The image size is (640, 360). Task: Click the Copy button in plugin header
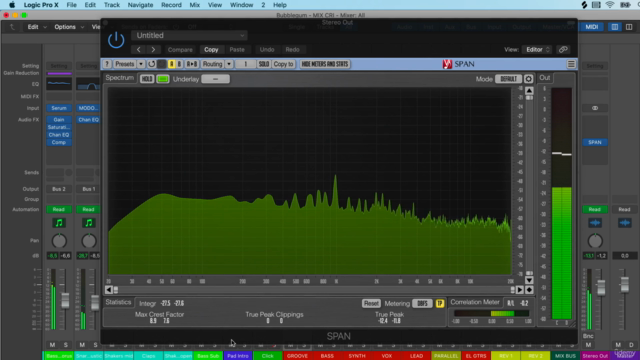click(211, 49)
